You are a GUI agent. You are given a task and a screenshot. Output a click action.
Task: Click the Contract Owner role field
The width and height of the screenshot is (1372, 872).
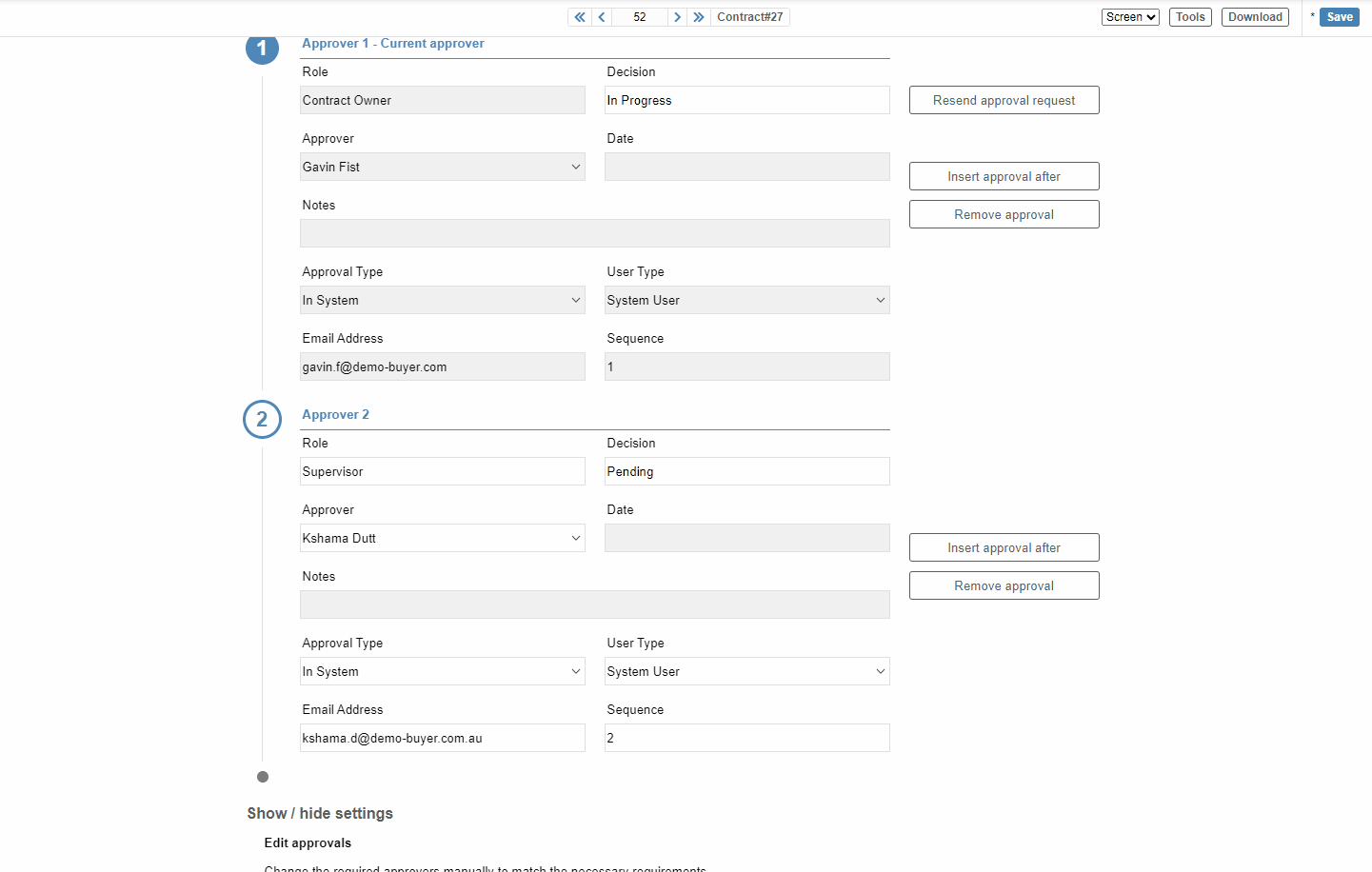(443, 100)
